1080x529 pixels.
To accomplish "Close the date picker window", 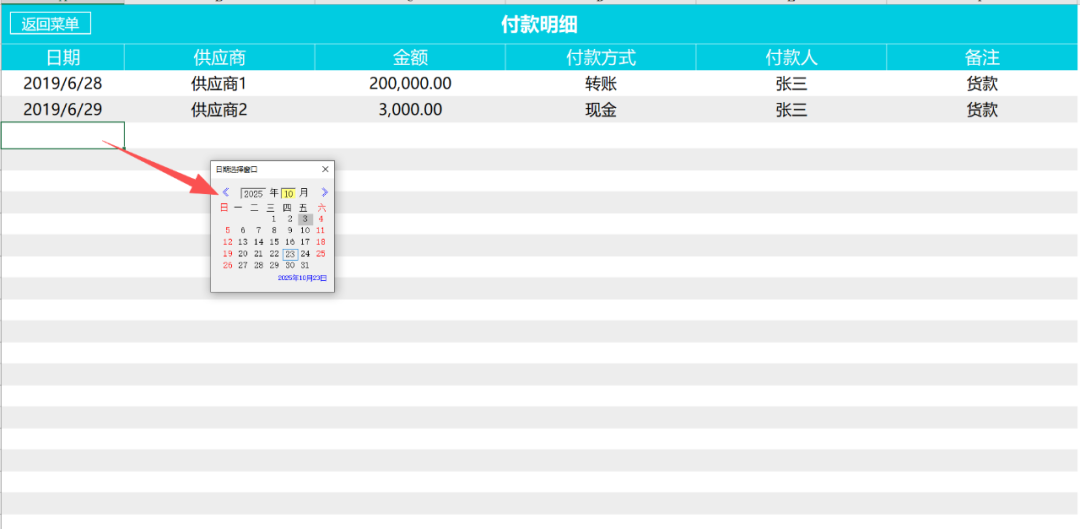I will pos(325,169).
